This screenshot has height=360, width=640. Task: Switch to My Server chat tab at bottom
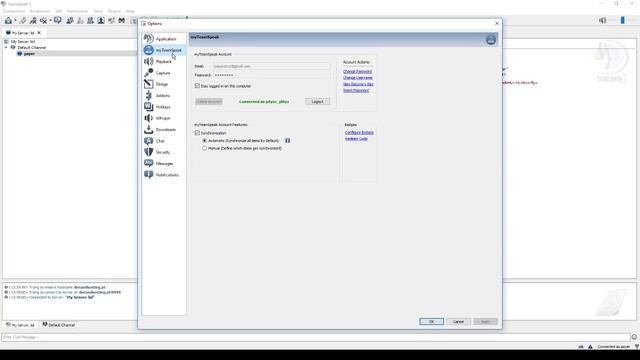click(20, 325)
